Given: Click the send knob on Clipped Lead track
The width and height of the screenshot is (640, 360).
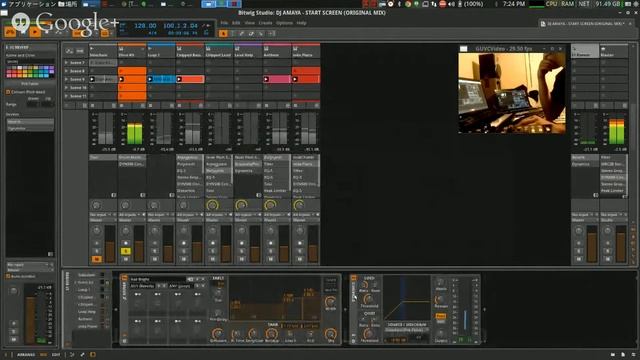Looking at the screenshot, I should point(212,205).
